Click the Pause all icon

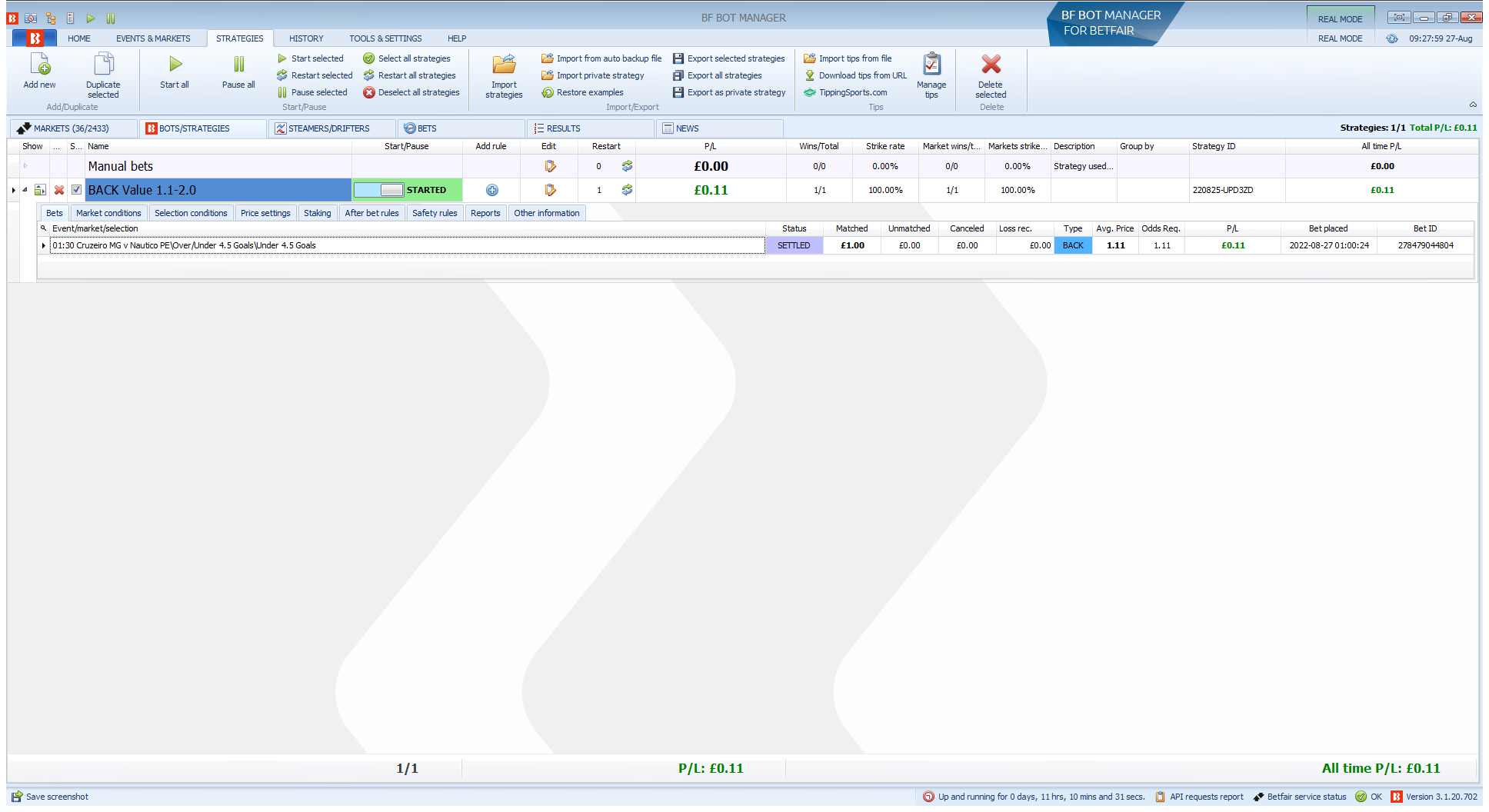[x=239, y=65]
